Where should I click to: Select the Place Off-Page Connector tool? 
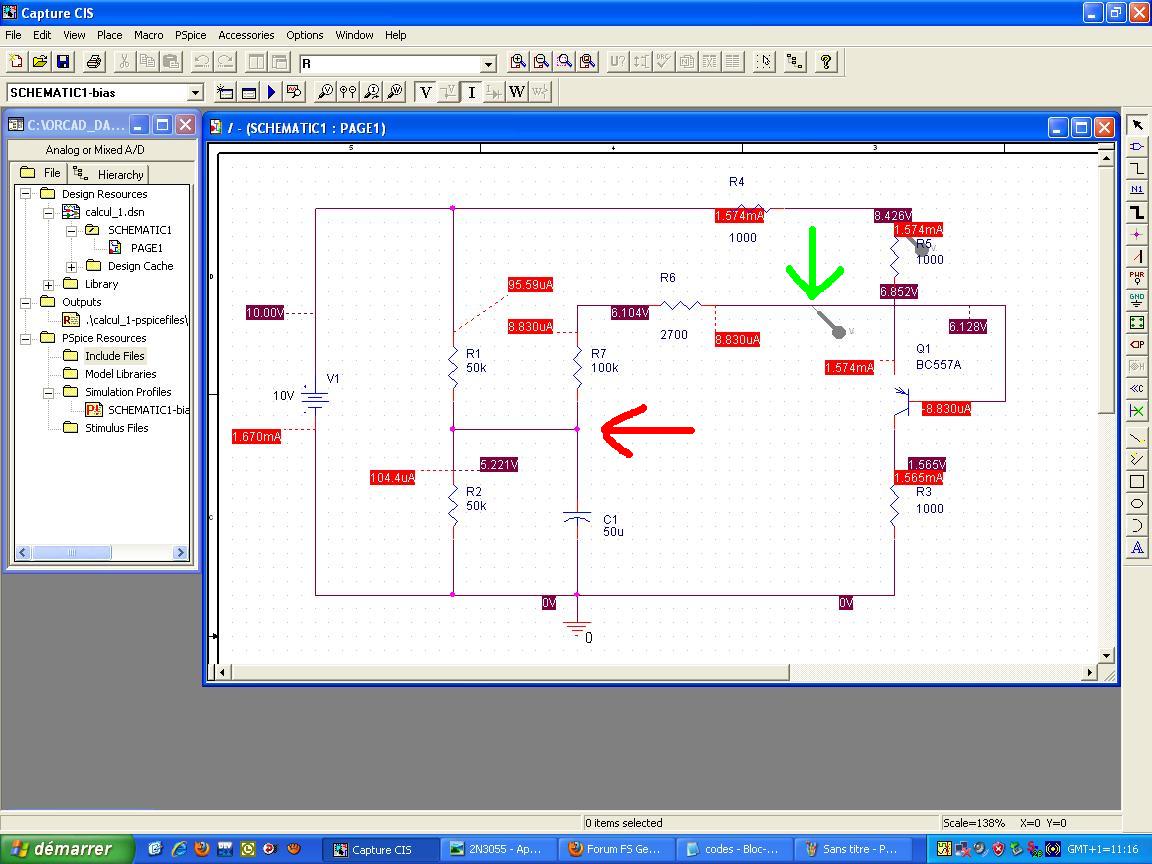click(1137, 389)
